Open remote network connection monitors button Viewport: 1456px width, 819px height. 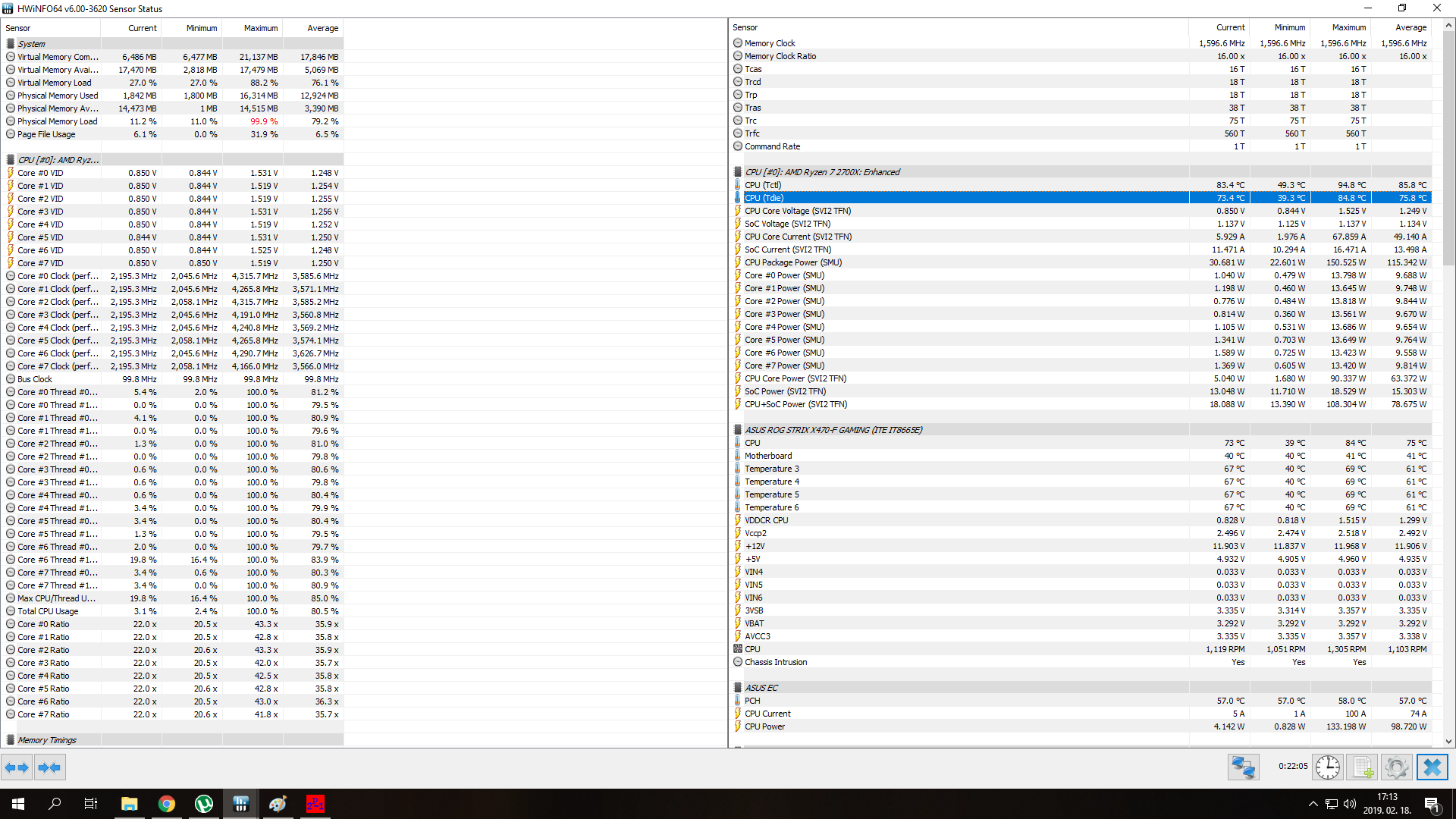1244,767
